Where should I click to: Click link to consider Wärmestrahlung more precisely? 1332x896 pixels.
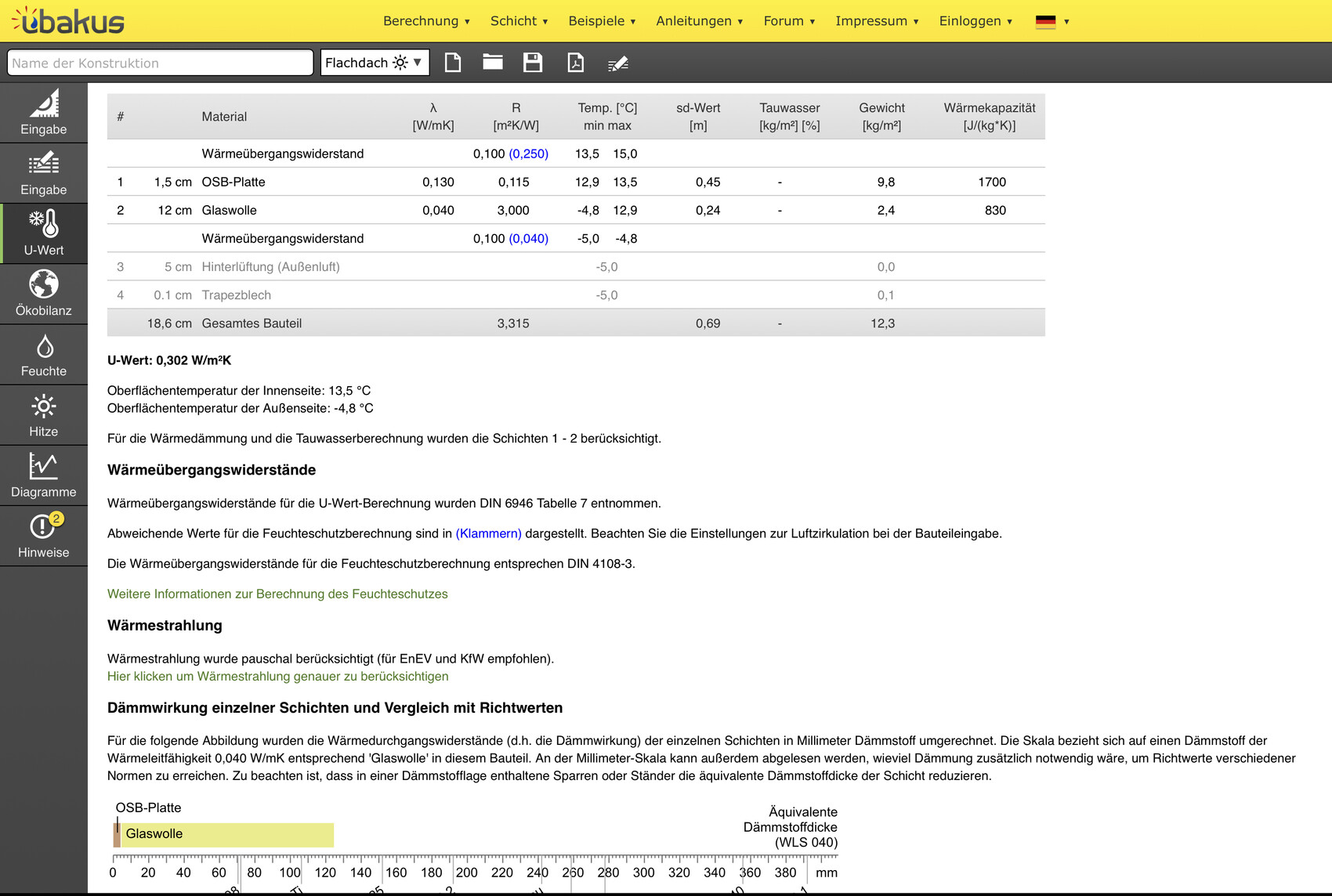(x=277, y=676)
